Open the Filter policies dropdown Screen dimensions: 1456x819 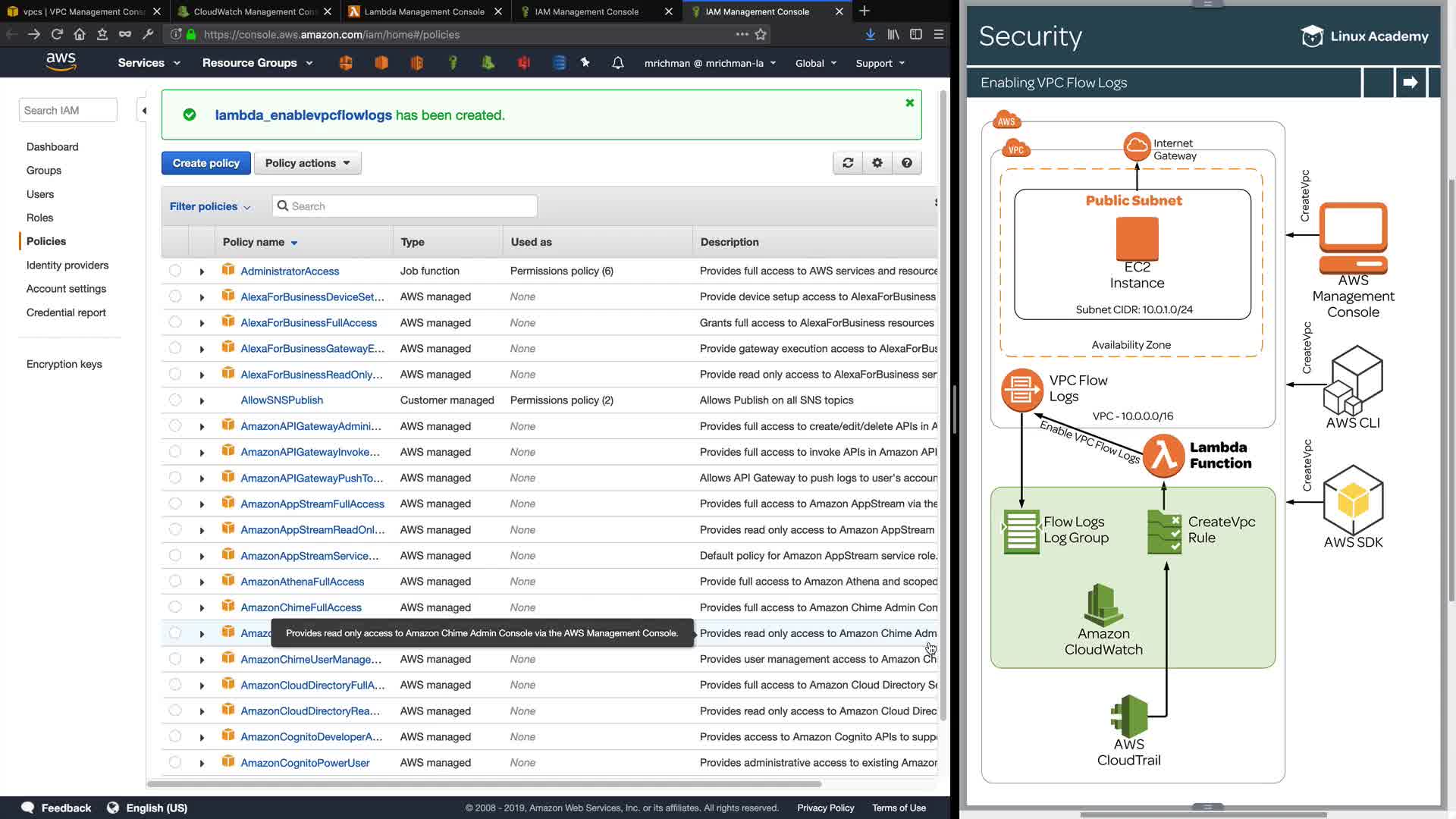[x=209, y=206]
